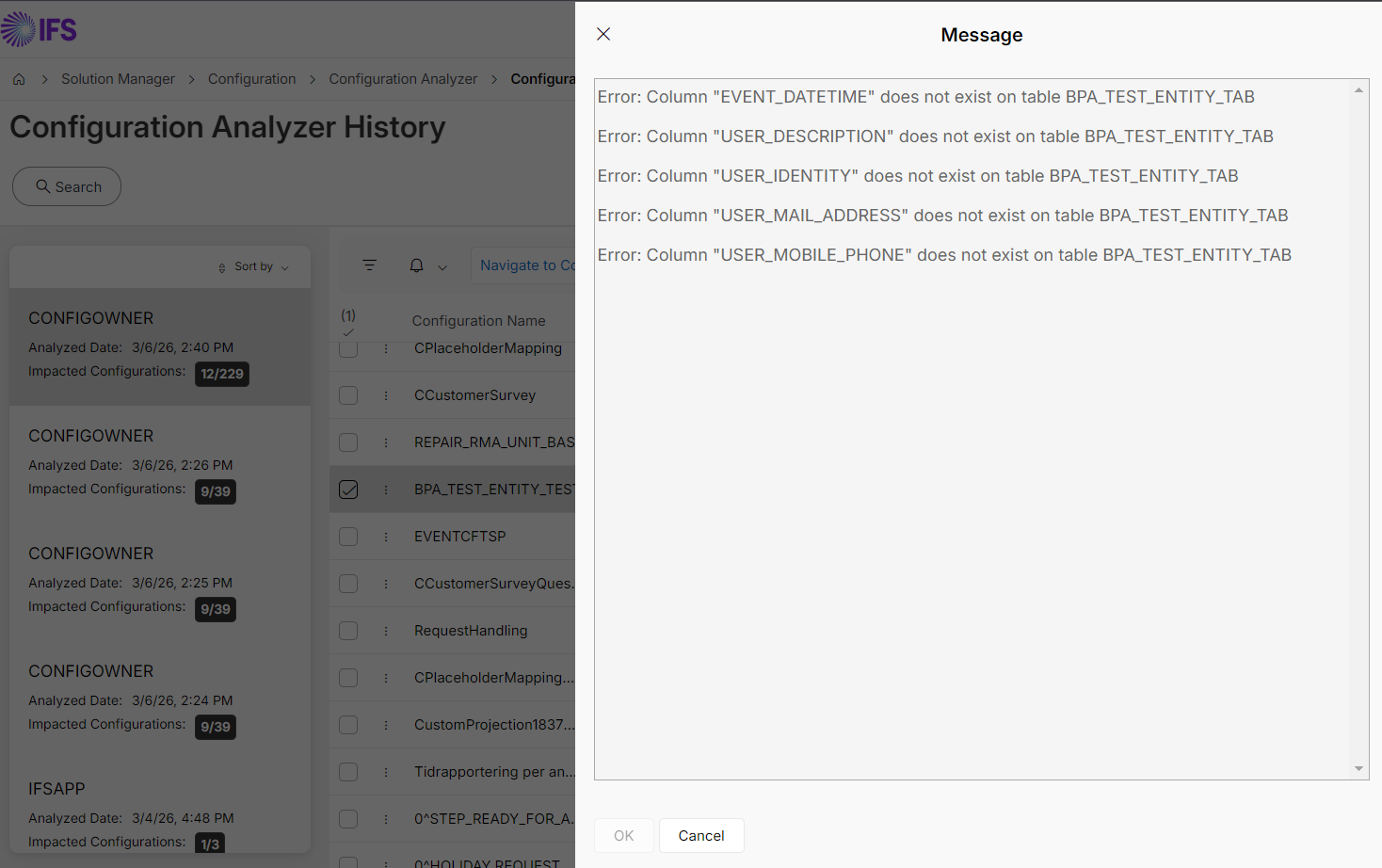The width and height of the screenshot is (1382, 868).
Task: Tick the EVENTCFTSP row checkbox
Action: point(348,537)
